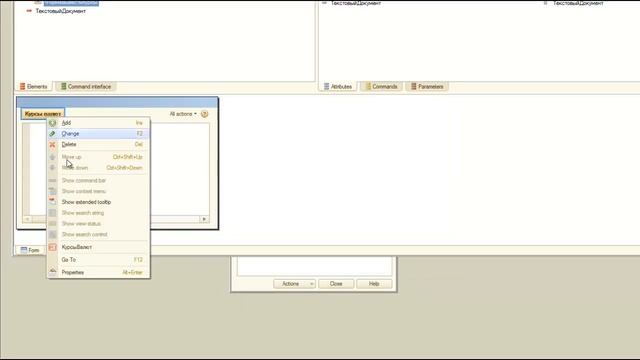Select ТекстовыйДокумент in the elements tree
The width and height of the screenshot is (640, 360).
(60, 11)
